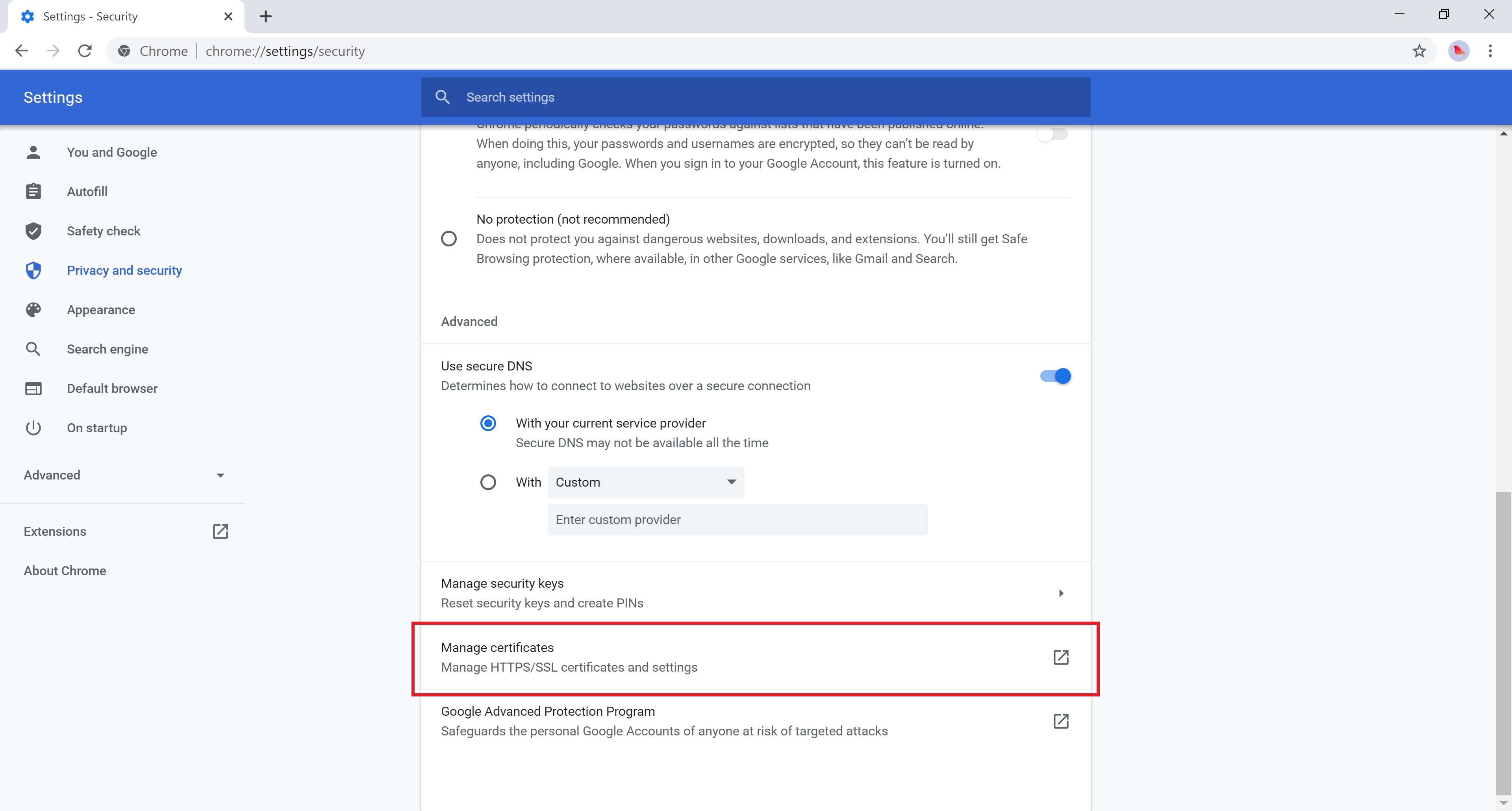Click the Advanced section heading in content
The height and width of the screenshot is (811, 1512).
[x=469, y=322]
